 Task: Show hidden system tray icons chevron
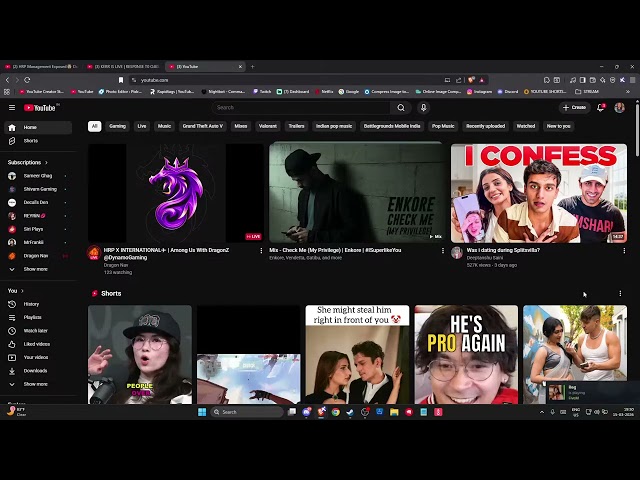(542, 412)
